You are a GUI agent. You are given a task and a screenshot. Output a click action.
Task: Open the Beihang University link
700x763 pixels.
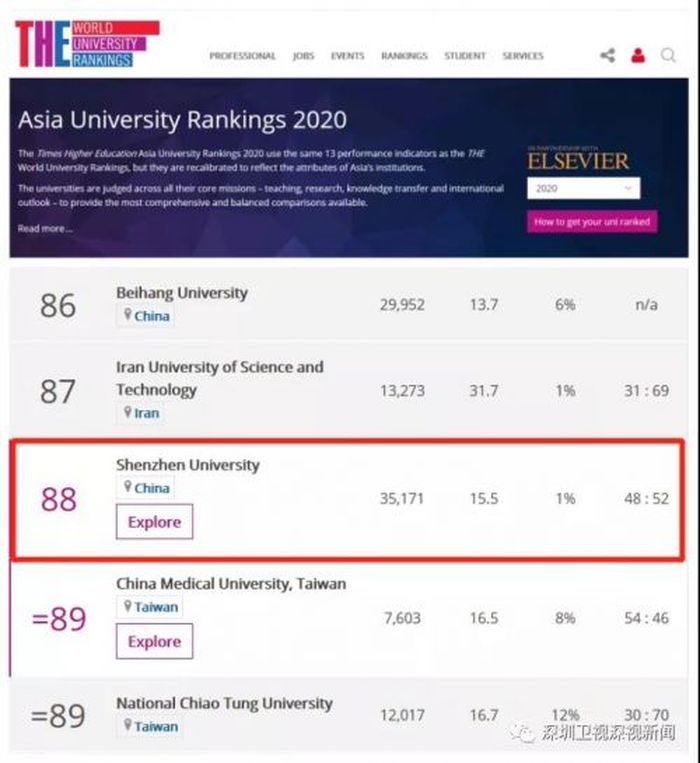pyautogui.click(x=181, y=293)
